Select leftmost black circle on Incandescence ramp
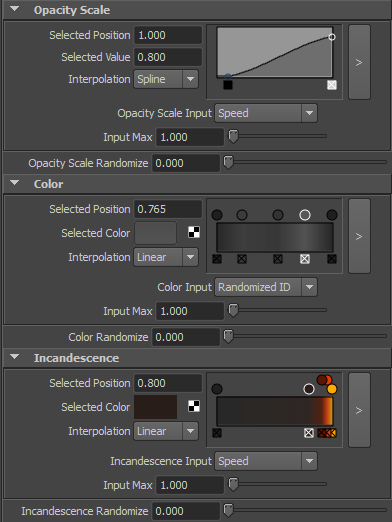Screen dimensions: 392x522 tap(217, 389)
